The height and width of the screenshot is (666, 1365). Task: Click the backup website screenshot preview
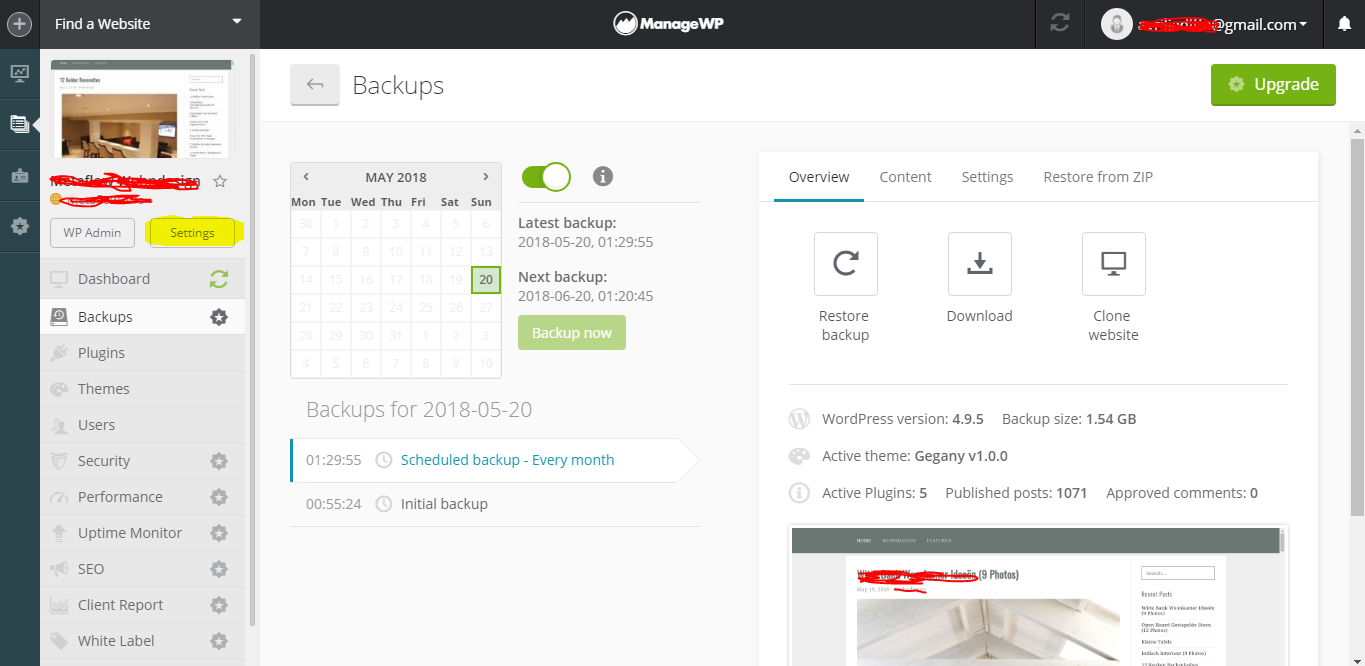coord(1038,595)
